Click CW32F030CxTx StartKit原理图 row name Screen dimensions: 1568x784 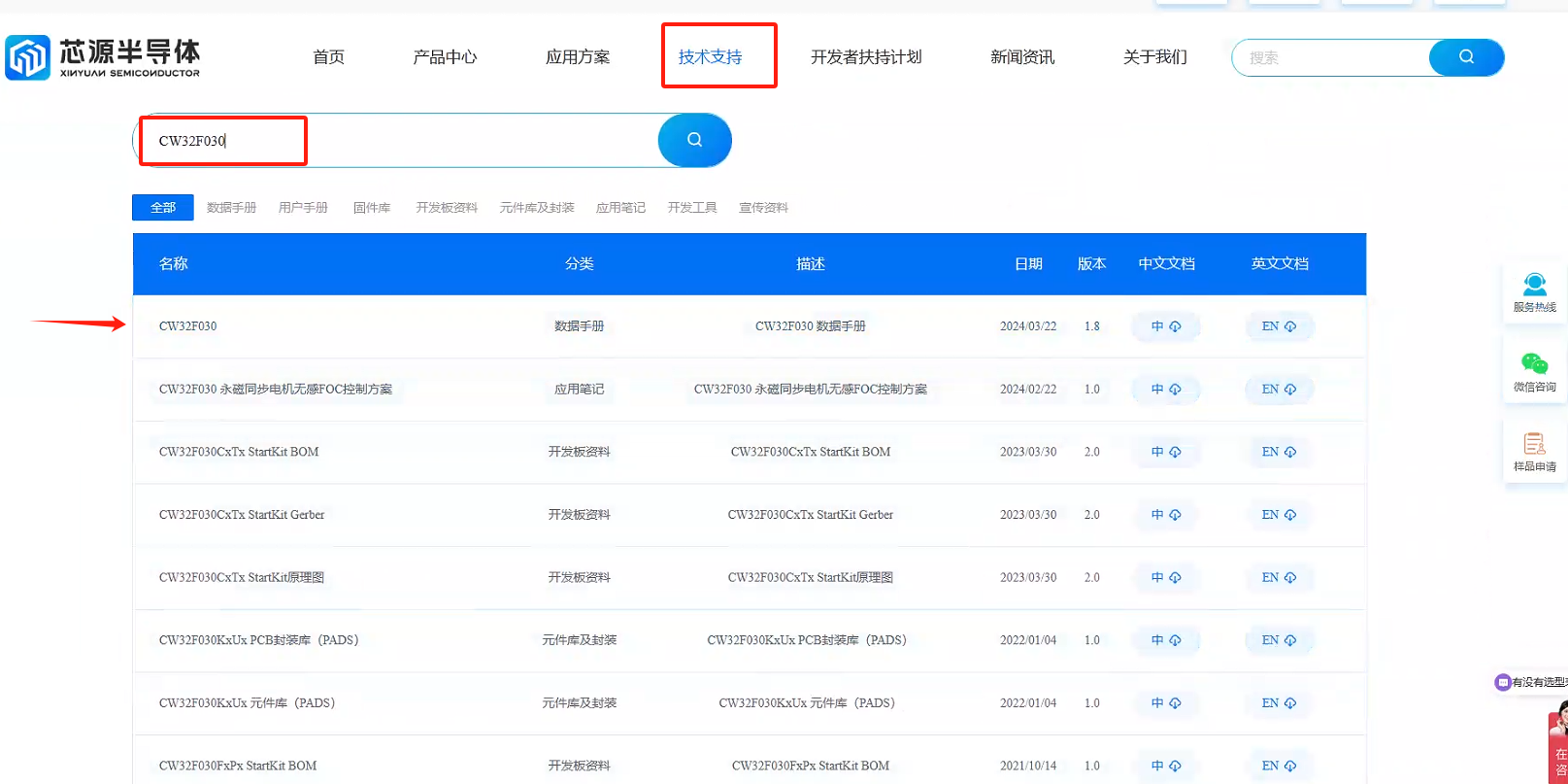[242, 577]
